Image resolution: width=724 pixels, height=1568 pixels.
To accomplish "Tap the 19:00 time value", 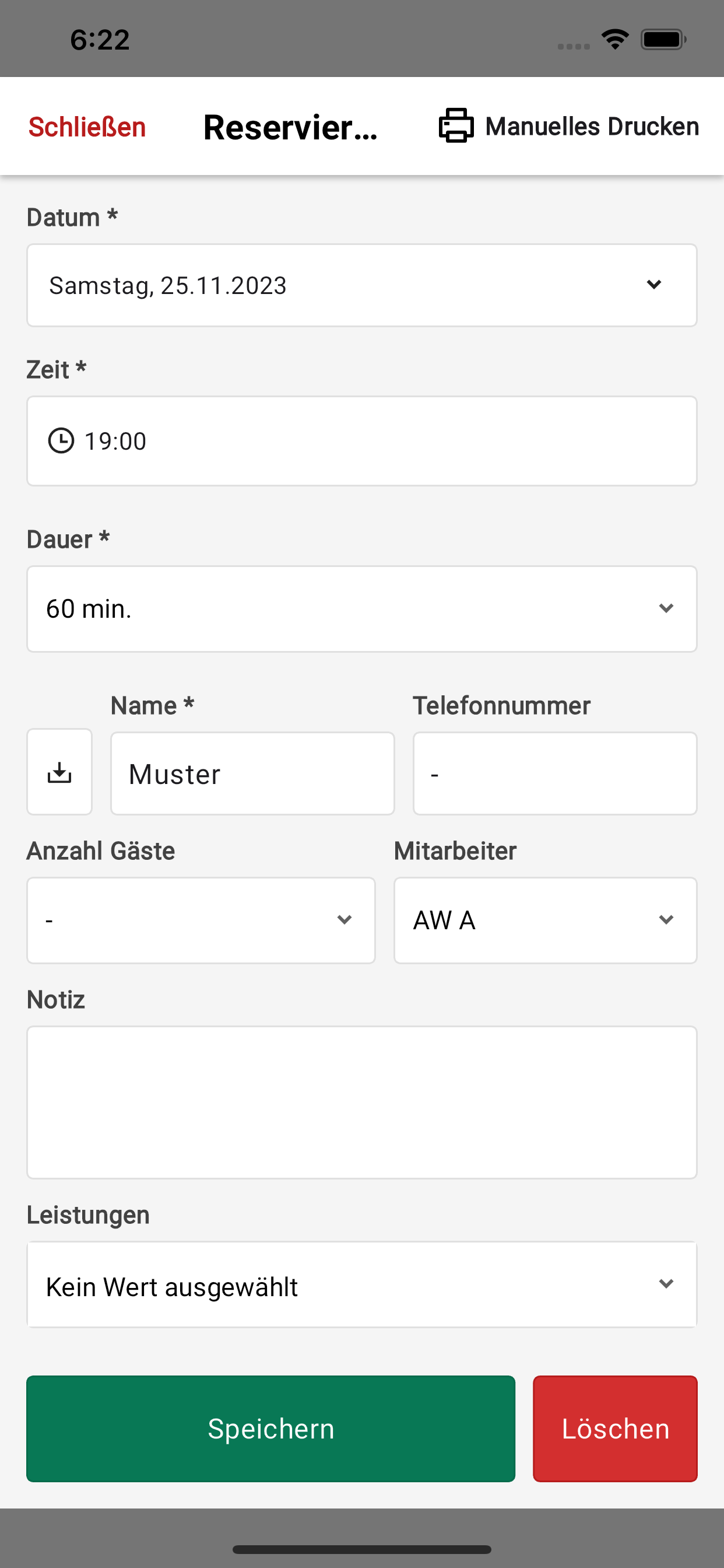I will point(115,442).
